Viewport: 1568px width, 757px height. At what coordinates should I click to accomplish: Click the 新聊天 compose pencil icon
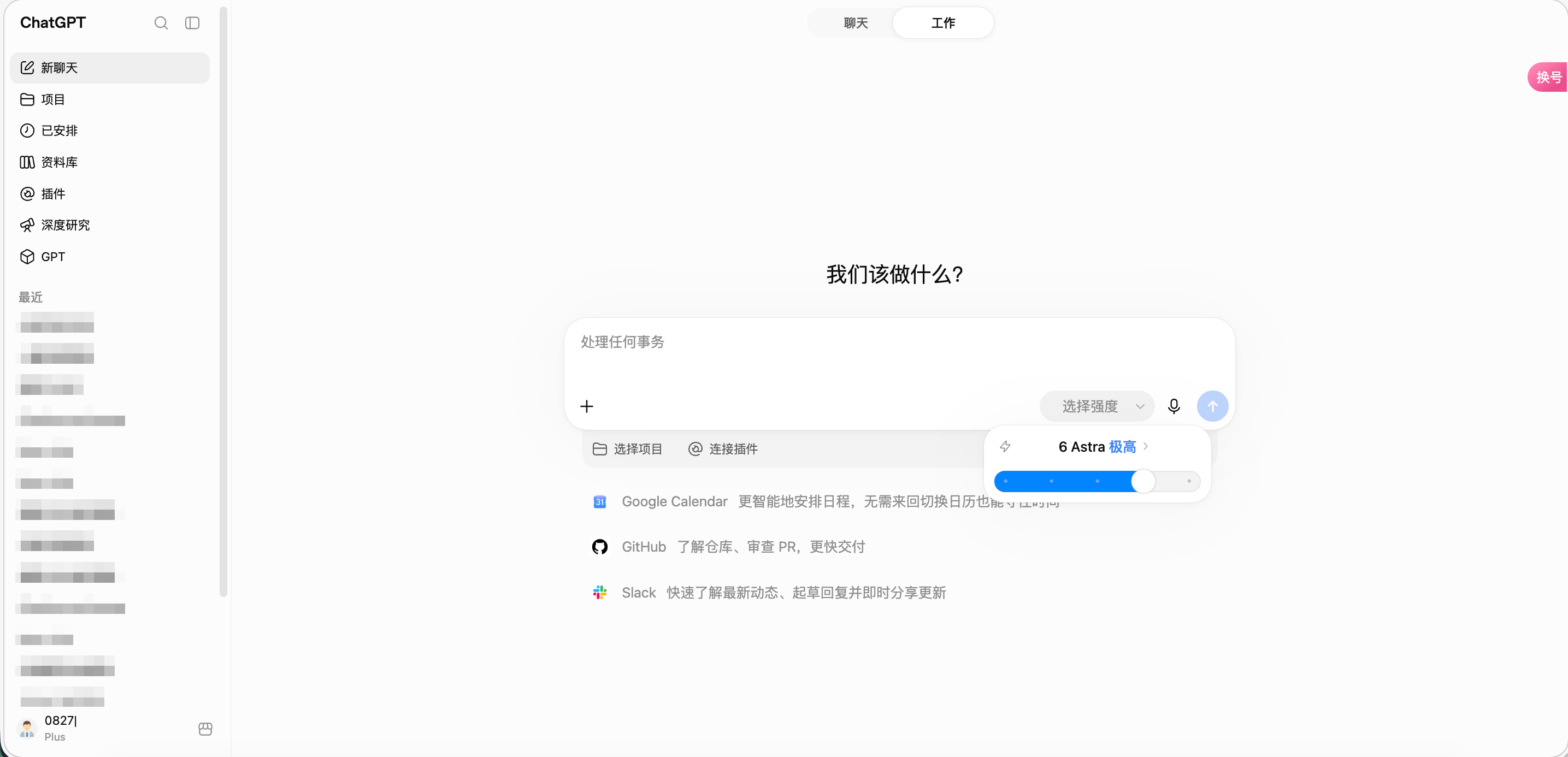(x=27, y=68)
